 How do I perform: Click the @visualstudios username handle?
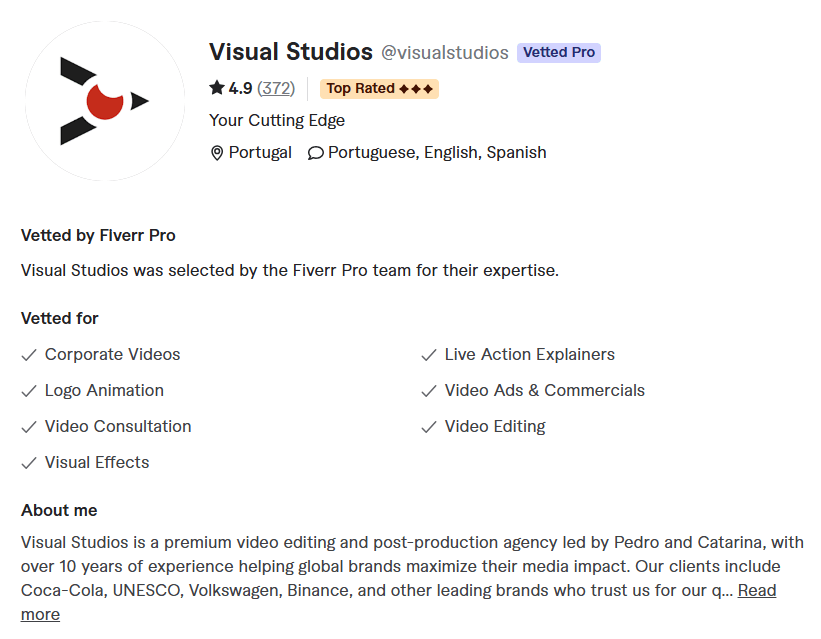coord(445,53)
